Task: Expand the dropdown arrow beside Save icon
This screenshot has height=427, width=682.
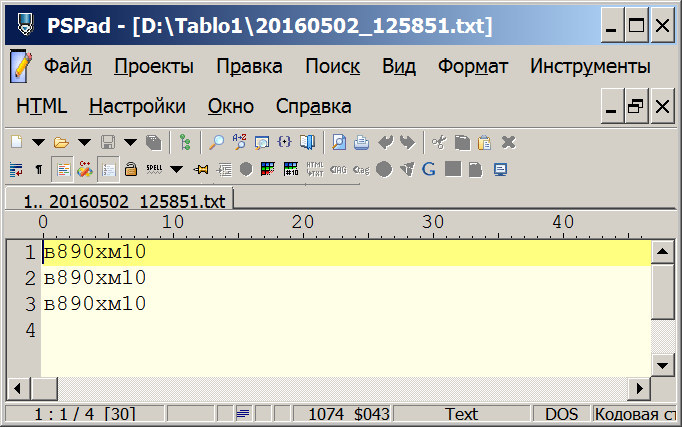Action: tap(130, 142)
